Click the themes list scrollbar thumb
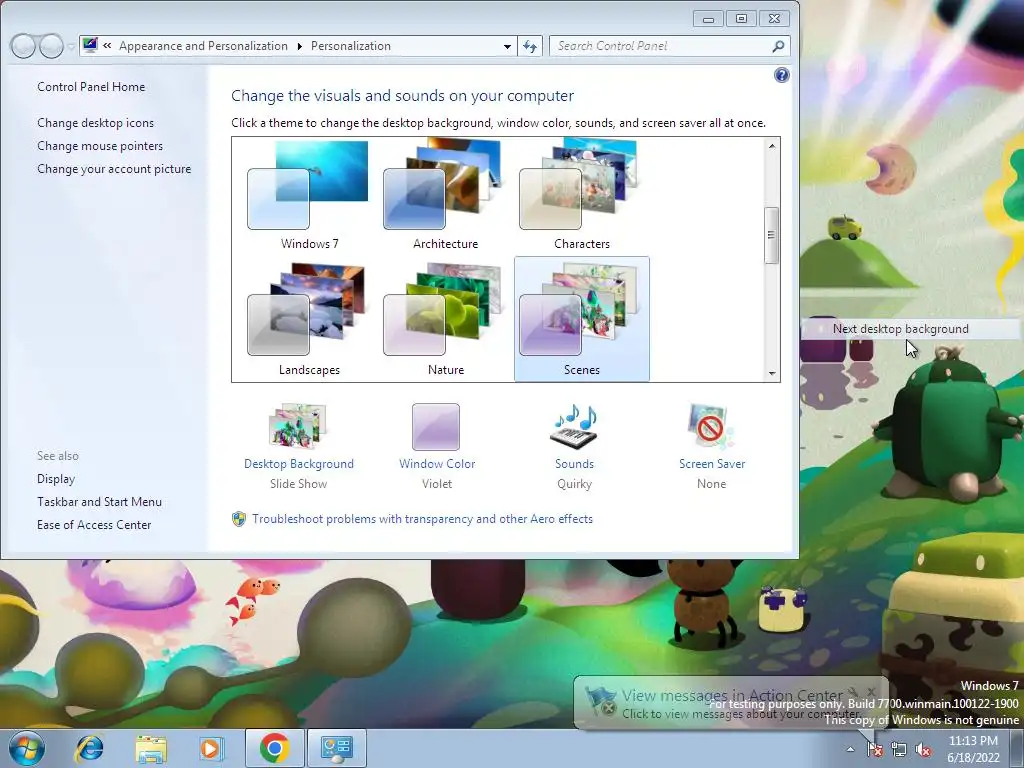1024x768 pixels. pos(771,235)
